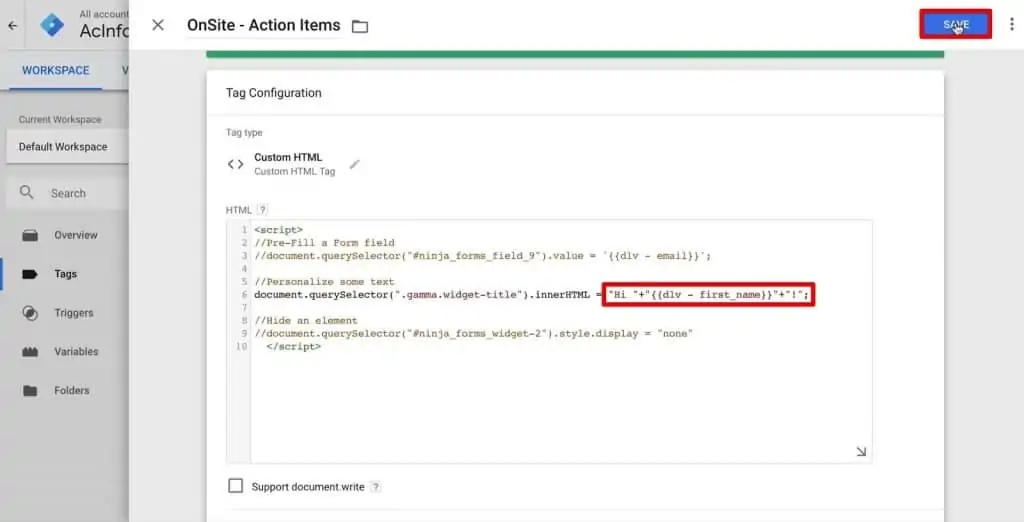Click the //Hide an element comment line

coord(306,321)
